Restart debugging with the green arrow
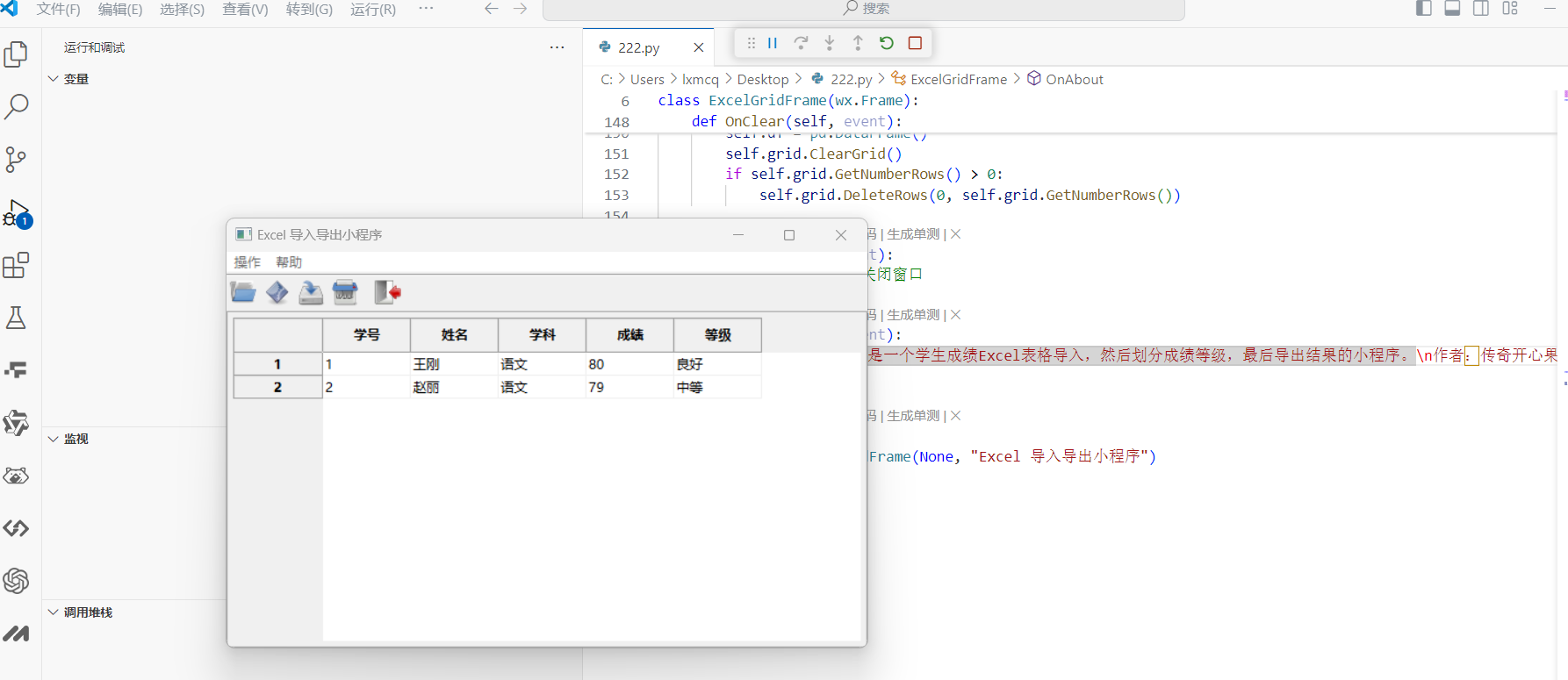 coord(887,43)
